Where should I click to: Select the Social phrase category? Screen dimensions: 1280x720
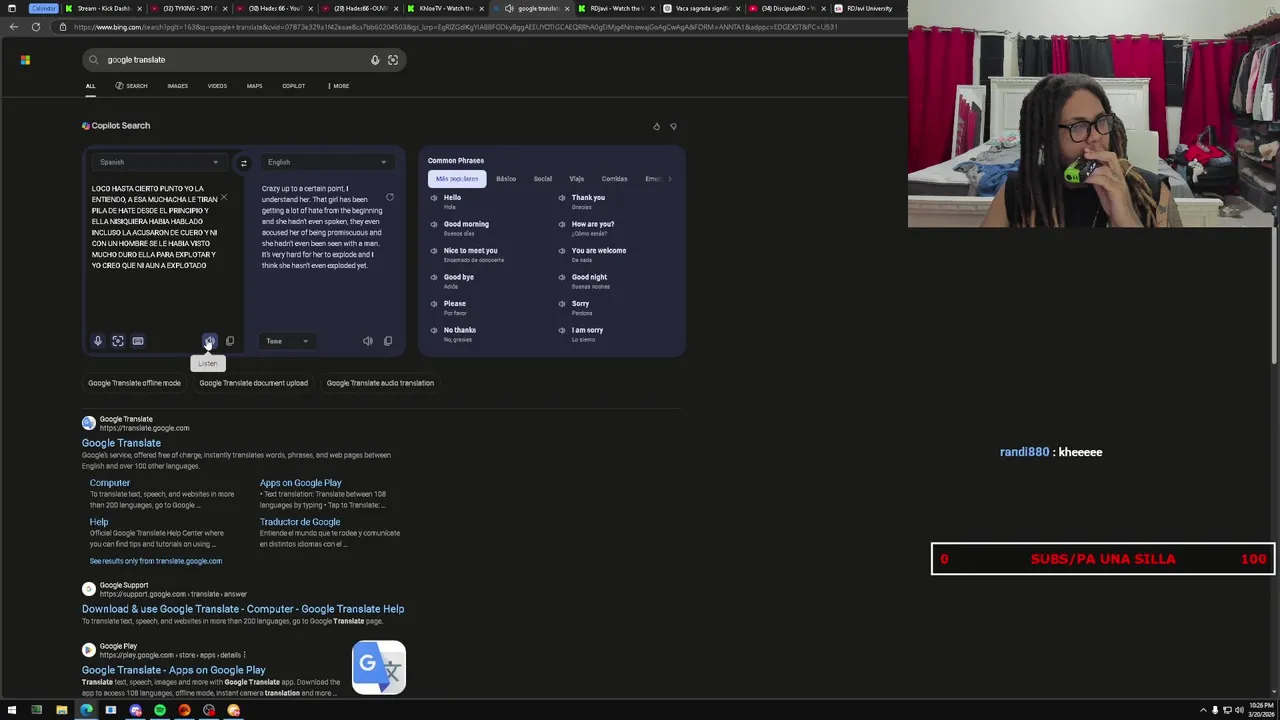coord(543,179)
